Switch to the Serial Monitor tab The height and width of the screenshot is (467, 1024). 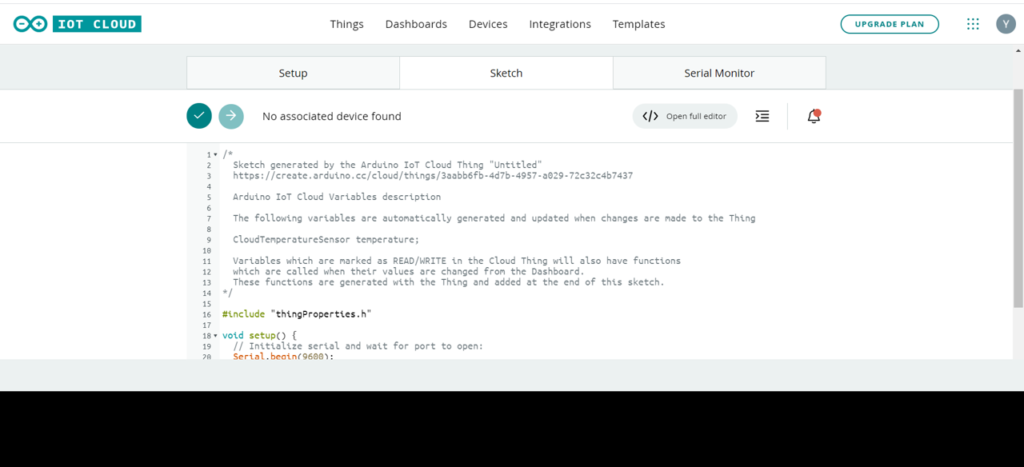tap(719, 73)
